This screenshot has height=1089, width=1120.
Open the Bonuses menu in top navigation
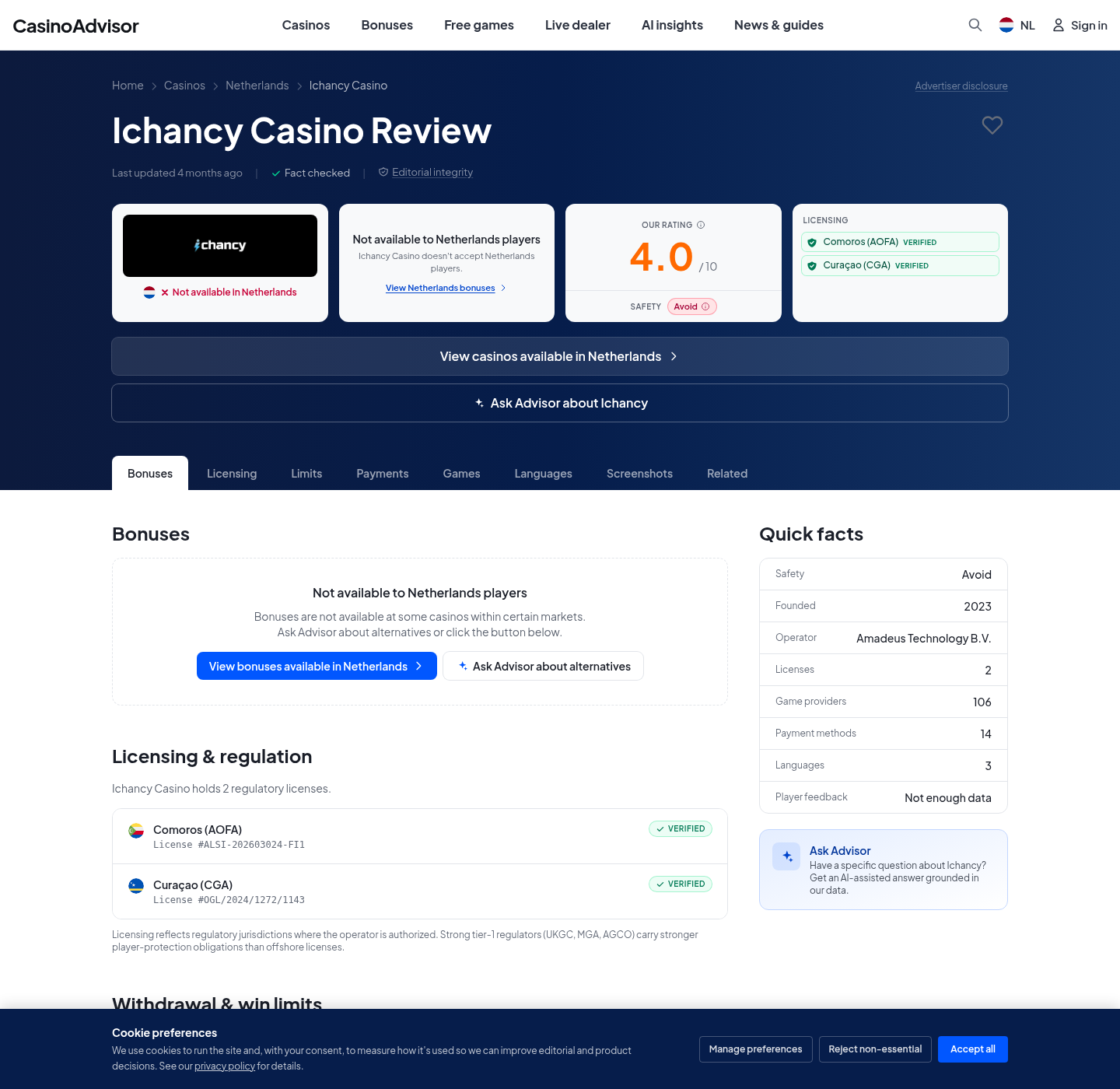click(387, 25)
